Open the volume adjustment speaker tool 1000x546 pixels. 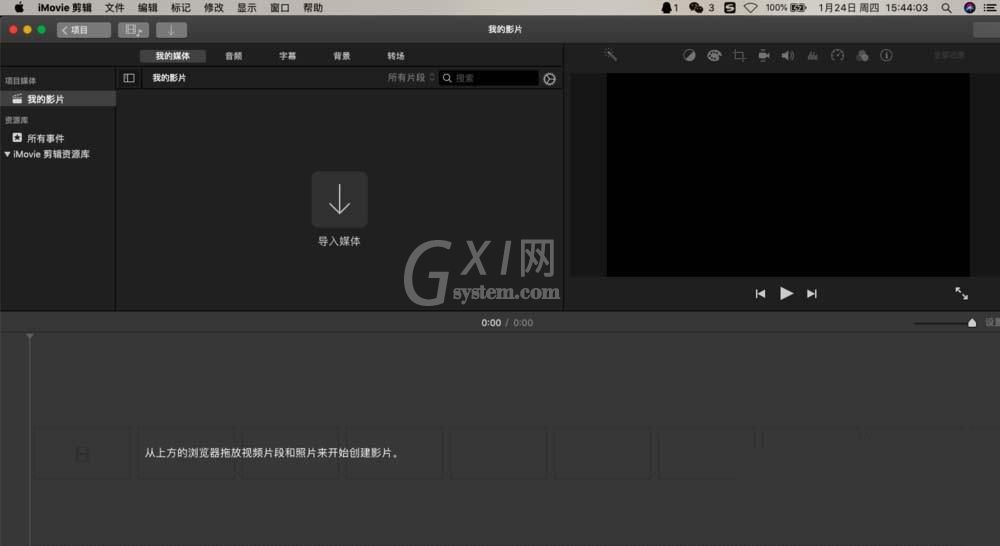[x=788, y=55]
